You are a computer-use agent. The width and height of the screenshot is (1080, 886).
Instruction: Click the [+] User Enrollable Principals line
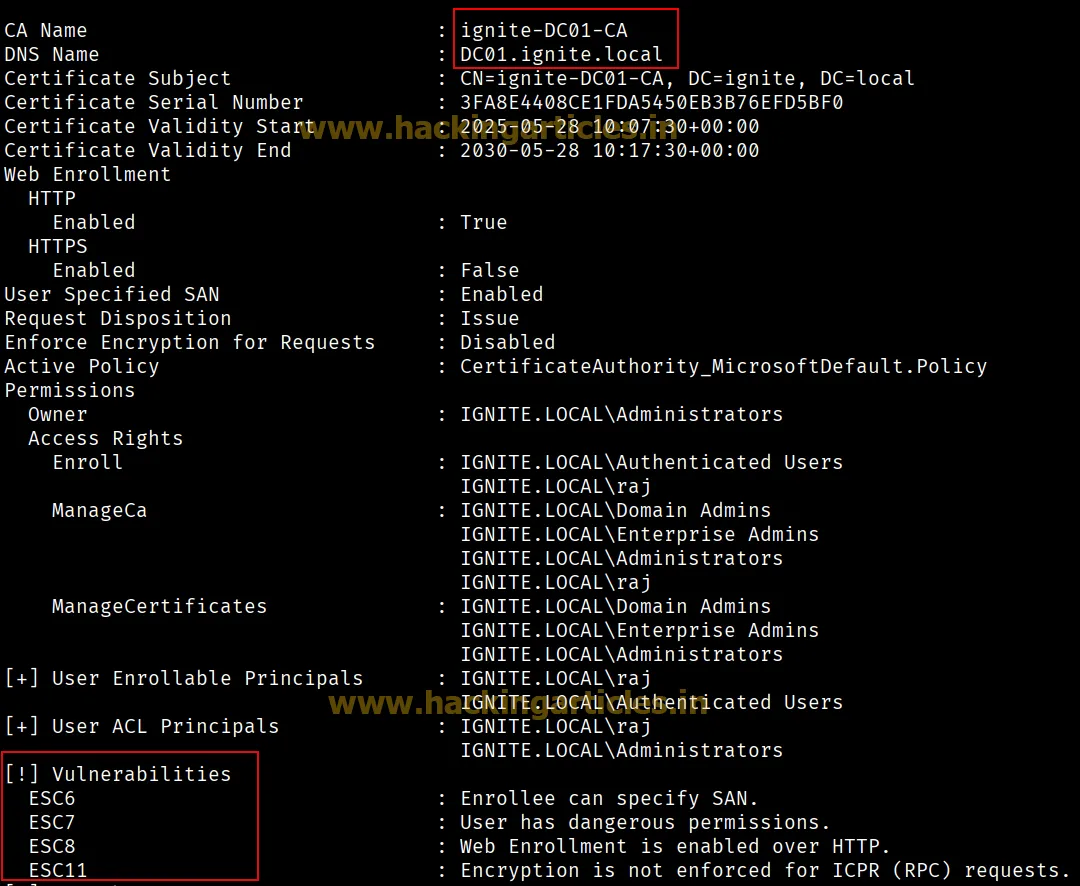coord(183,678)
